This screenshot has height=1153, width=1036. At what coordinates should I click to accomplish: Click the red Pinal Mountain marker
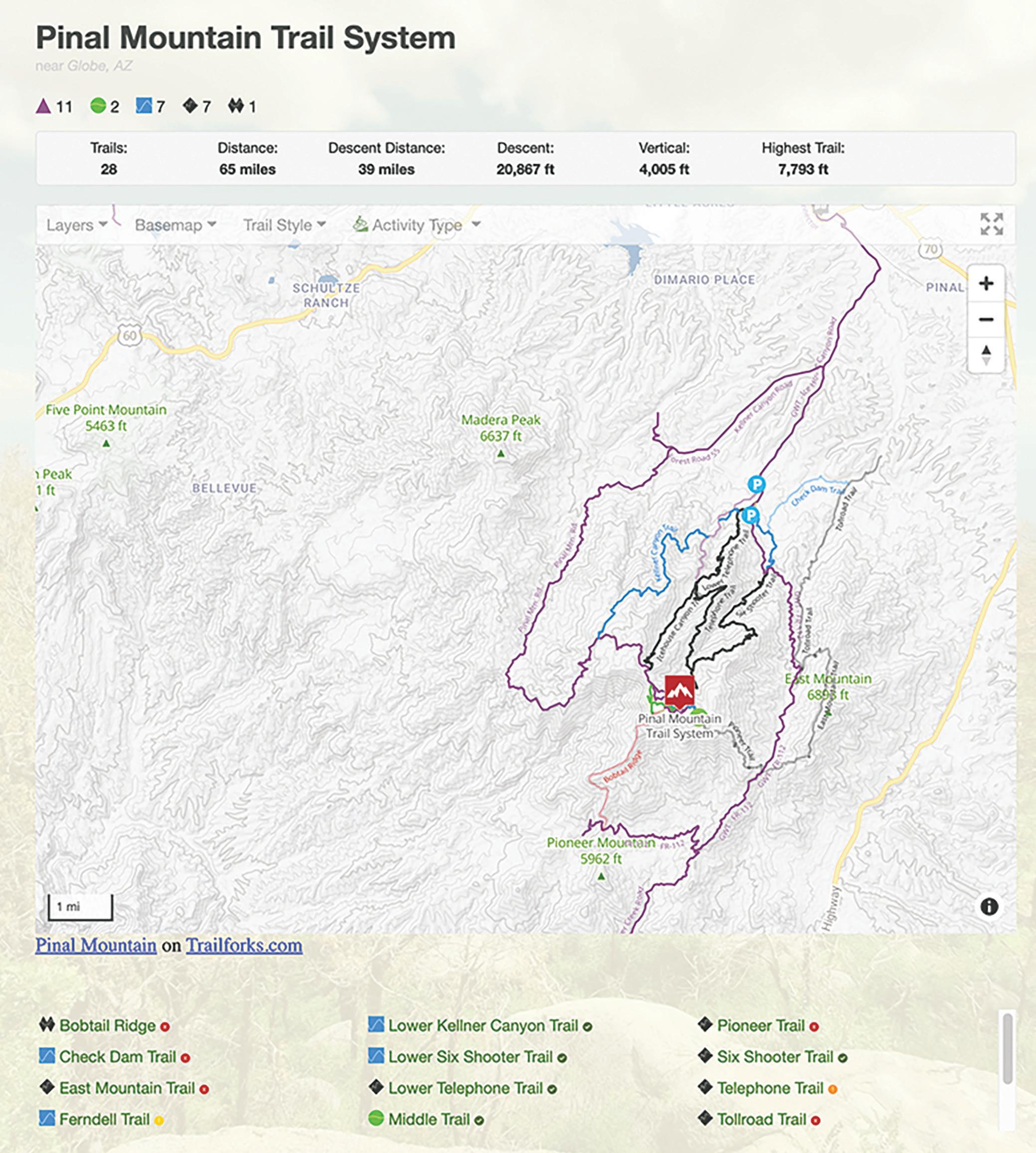(x=679, y=690)
